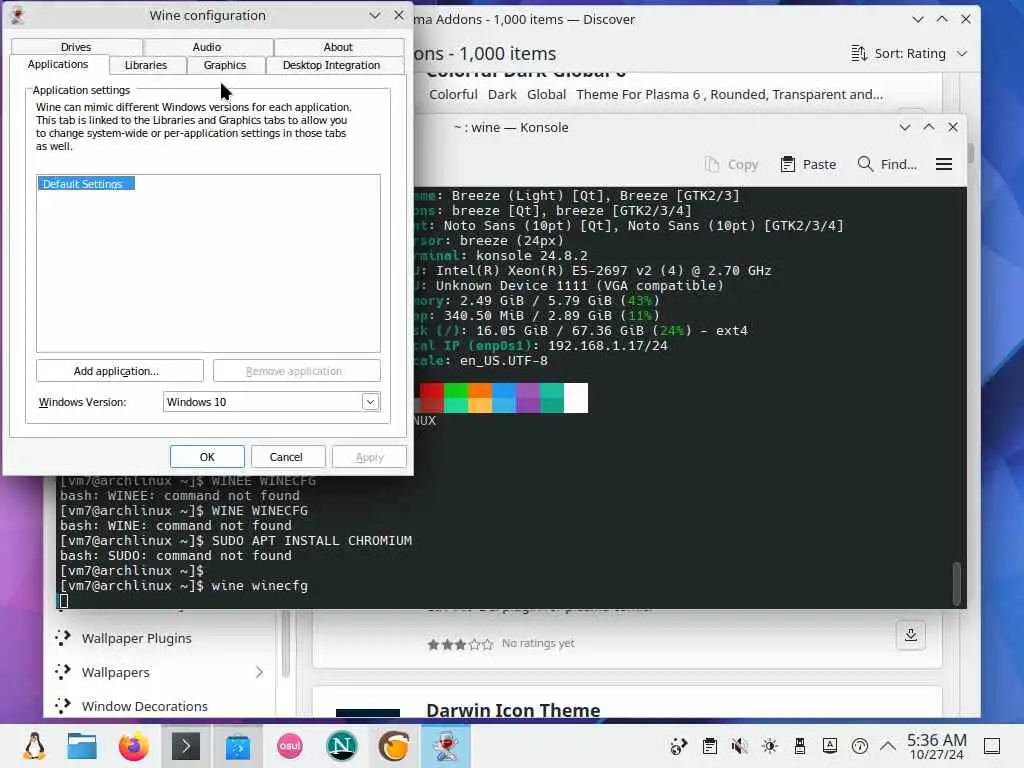This screenshot has height=768, width=1024.
Task: Open the circular gauge tray icon
Action: tap(860, 746)
